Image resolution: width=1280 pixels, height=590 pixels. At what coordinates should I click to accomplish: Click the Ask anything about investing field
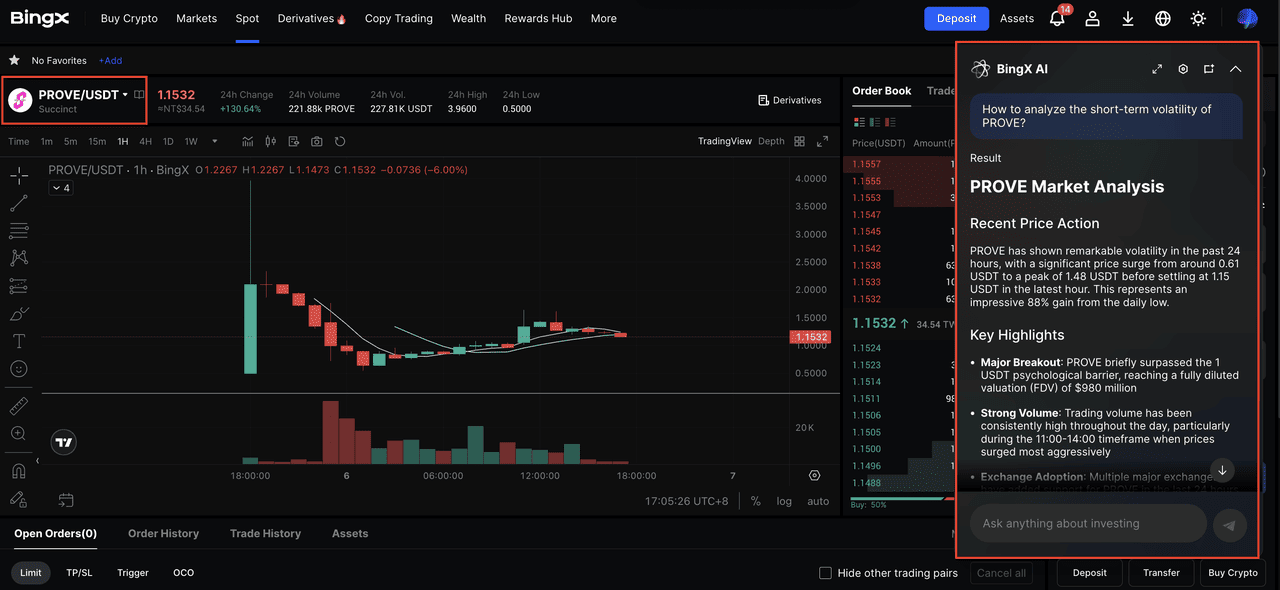click(1087, 523)
